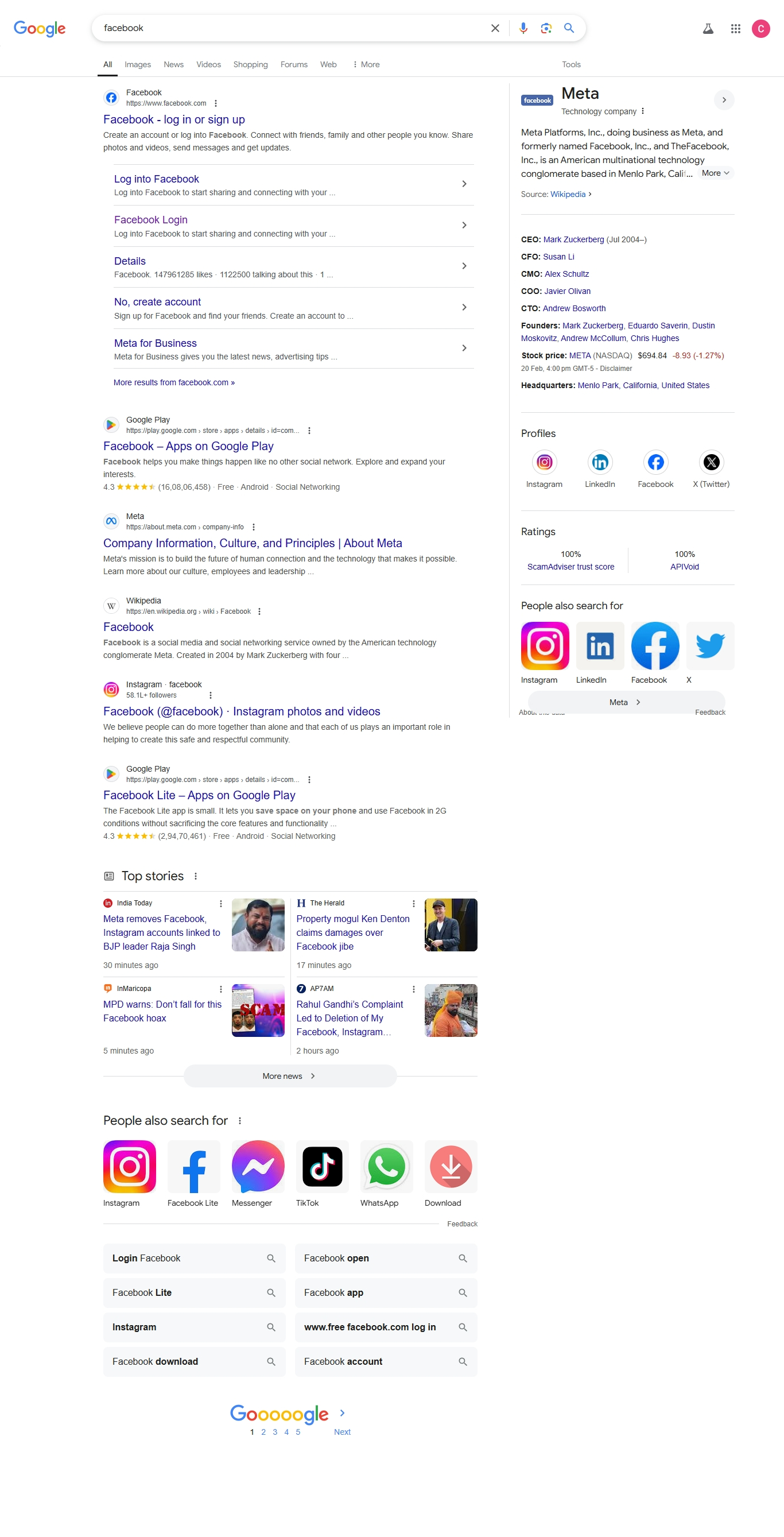Select the WhatsApp icon in related searches
This screenshot has height=1537, width=784.
[386, 1166]
